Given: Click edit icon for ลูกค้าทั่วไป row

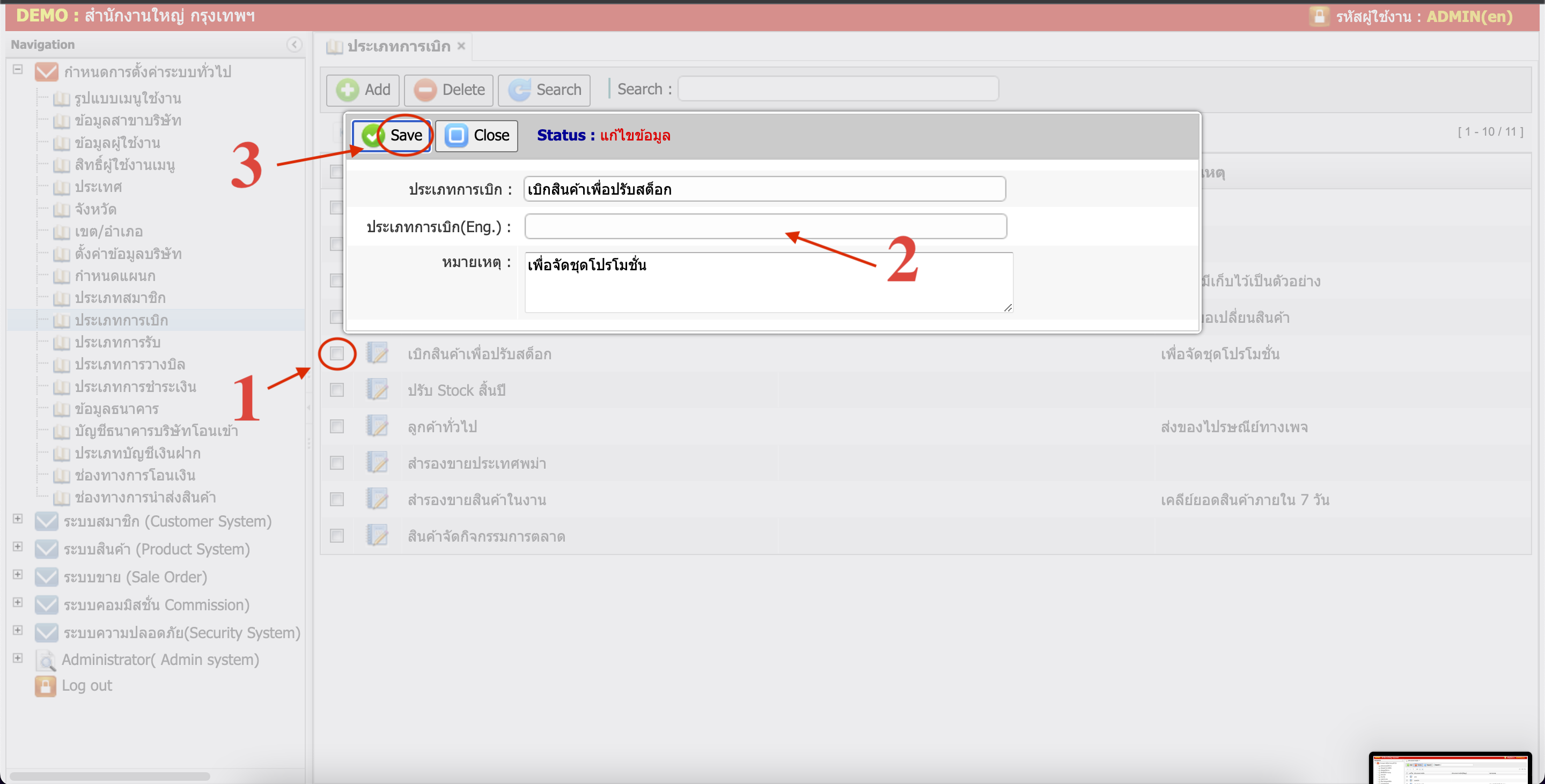Looking at the screenshot, I should pos(377,426).
